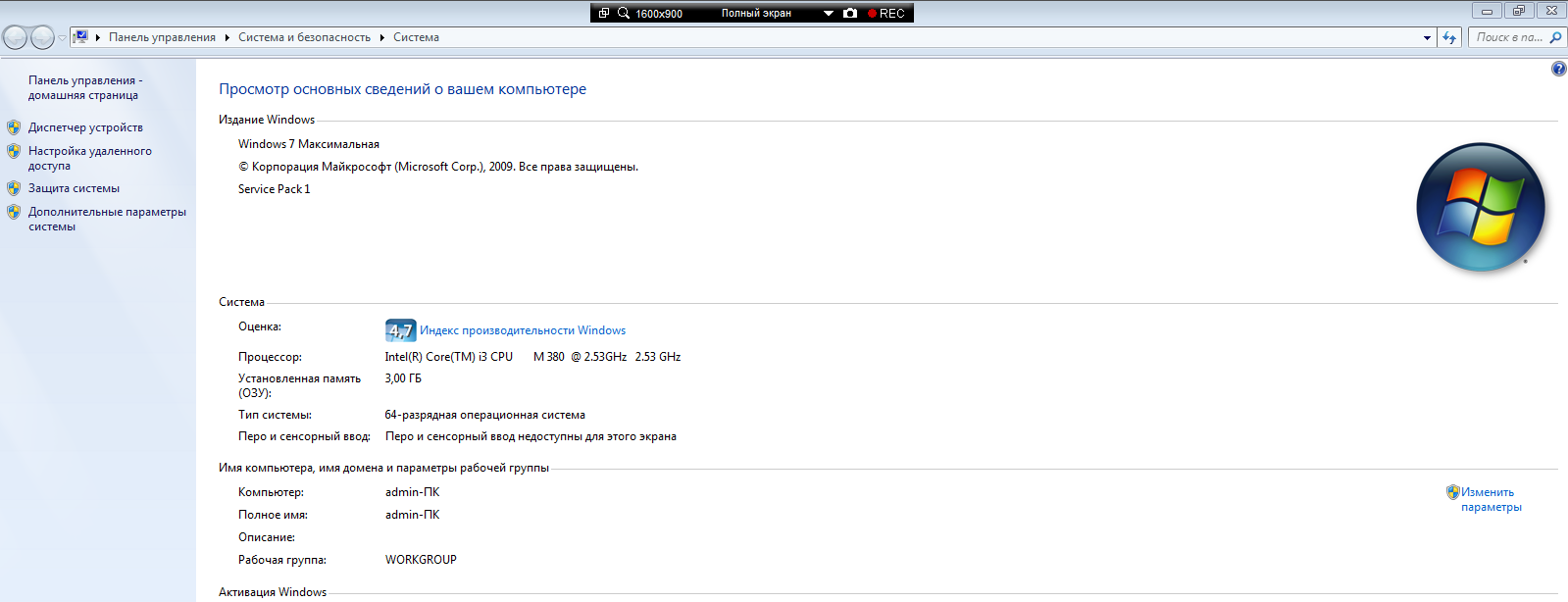This screenshot has height=602, width=1568.
Task: Open Защита системы link
Action: pyautogui.click(x=74, y=188)
